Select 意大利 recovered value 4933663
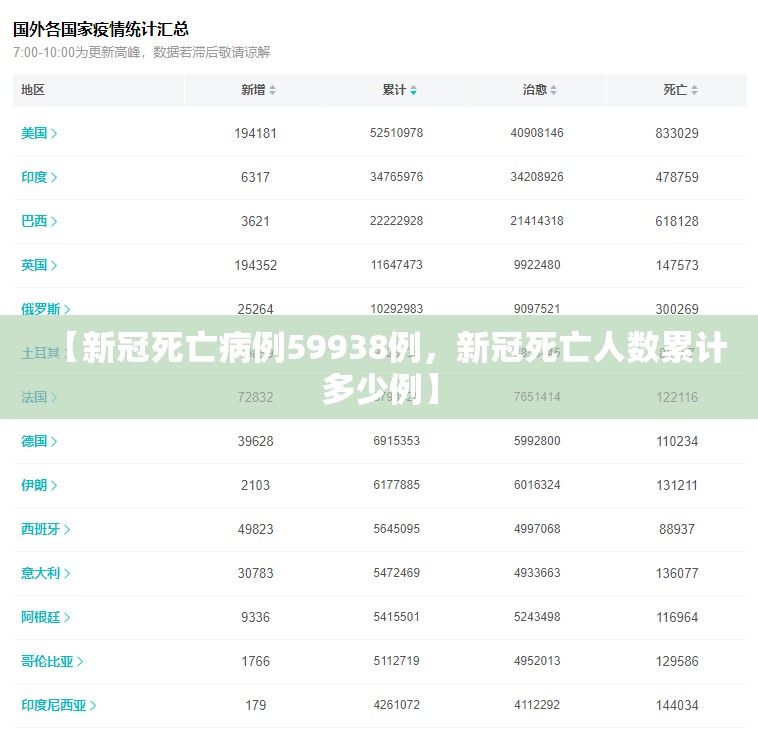 (537, 573)
